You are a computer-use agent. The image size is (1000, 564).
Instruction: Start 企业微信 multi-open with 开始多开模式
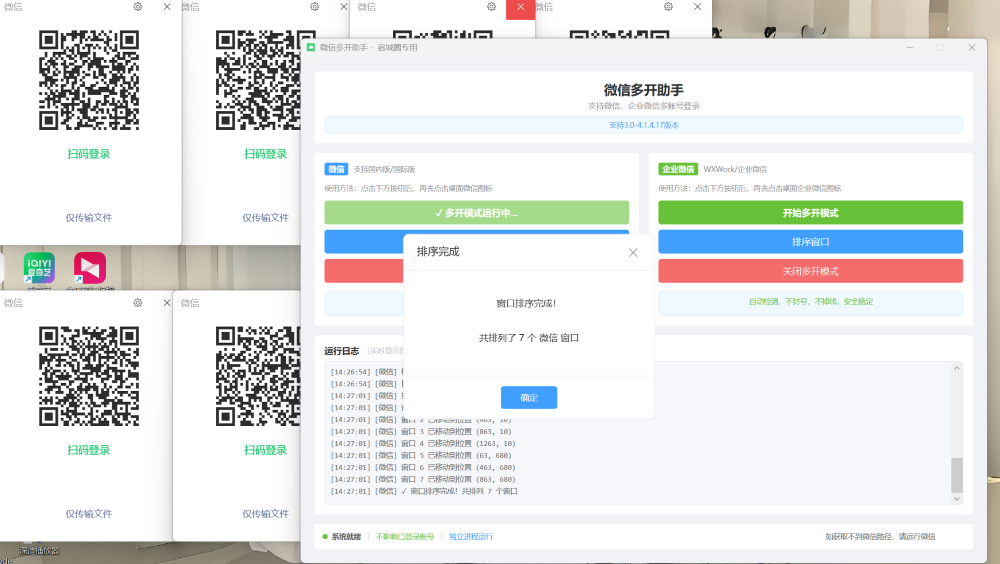(x=811, y=212)
